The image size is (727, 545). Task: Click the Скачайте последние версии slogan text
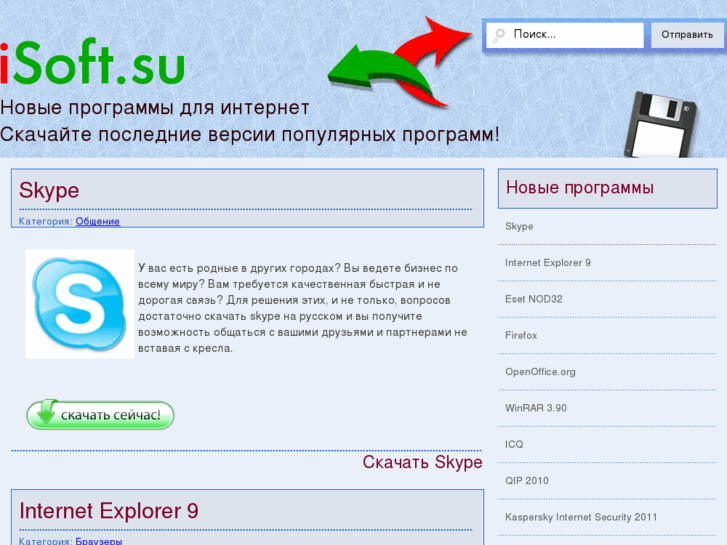pos(249,135)
